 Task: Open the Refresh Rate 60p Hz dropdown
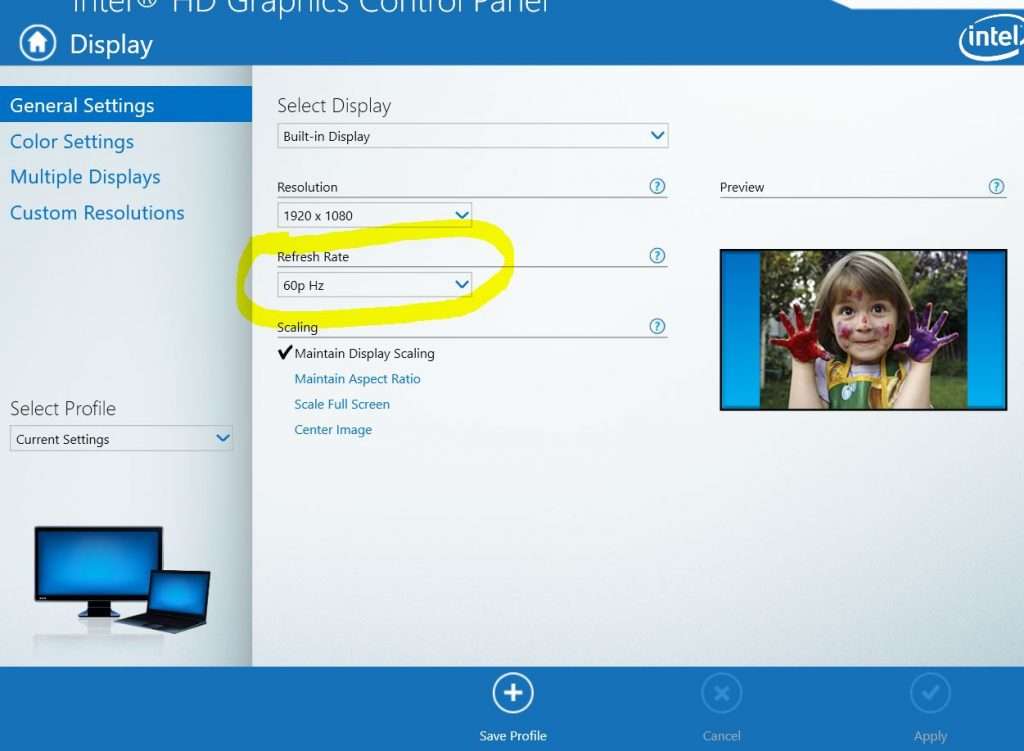(374, 285)
